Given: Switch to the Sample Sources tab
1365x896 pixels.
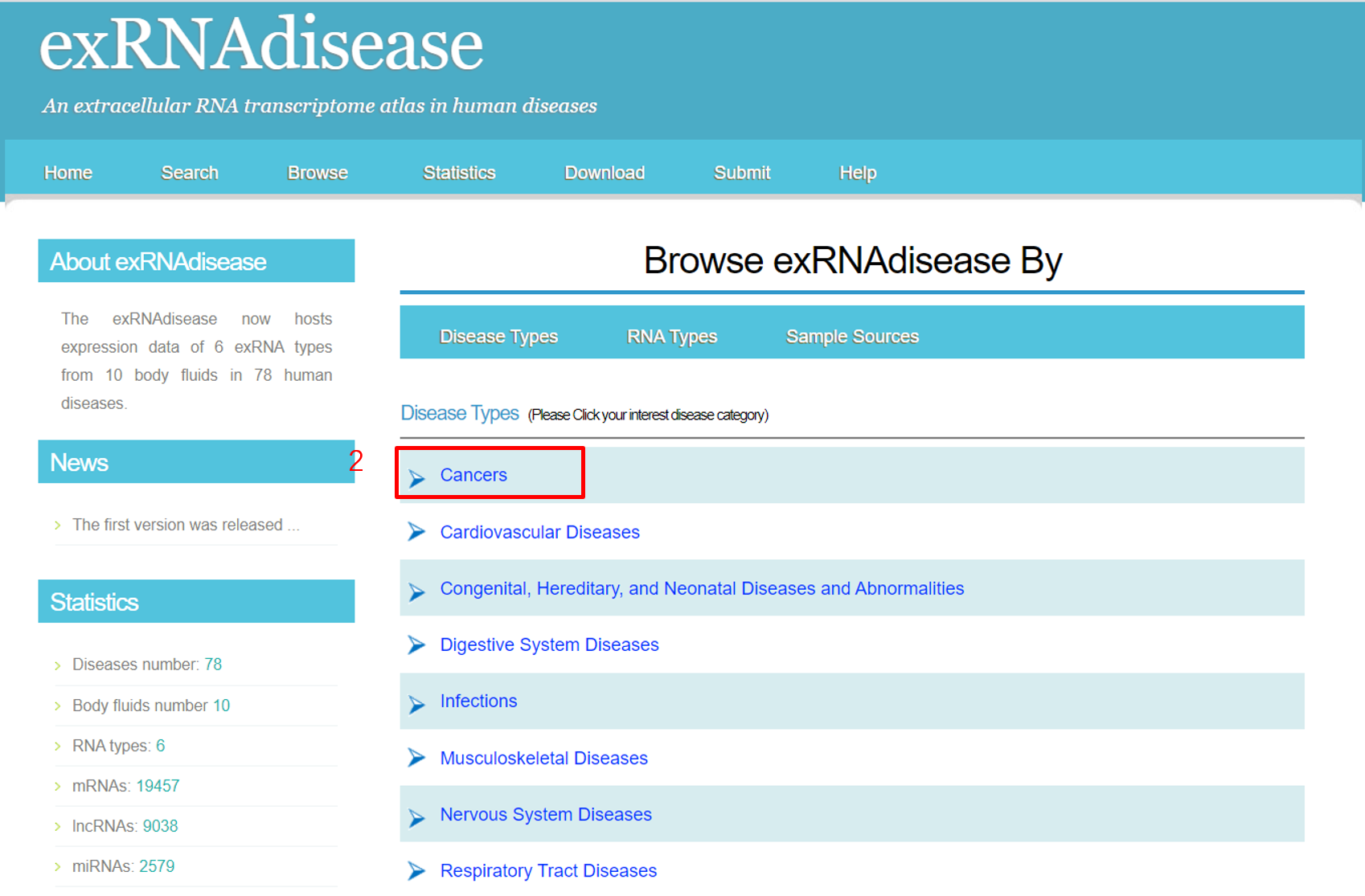Looking at the screenshot, I should pos(852,337).
